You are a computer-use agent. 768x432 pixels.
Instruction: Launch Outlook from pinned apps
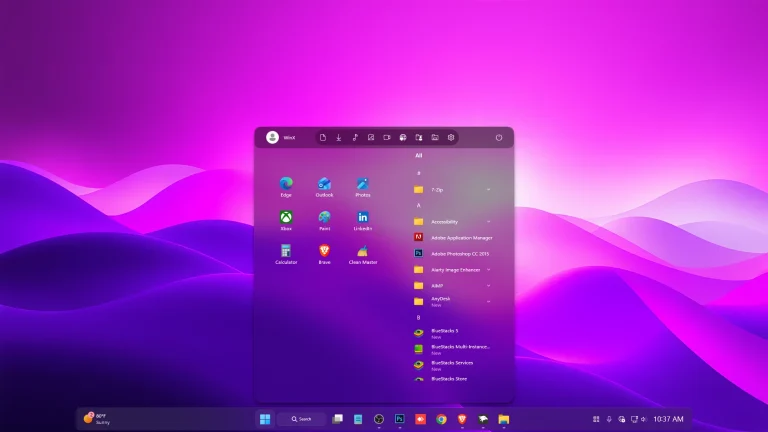coord(324,187)
